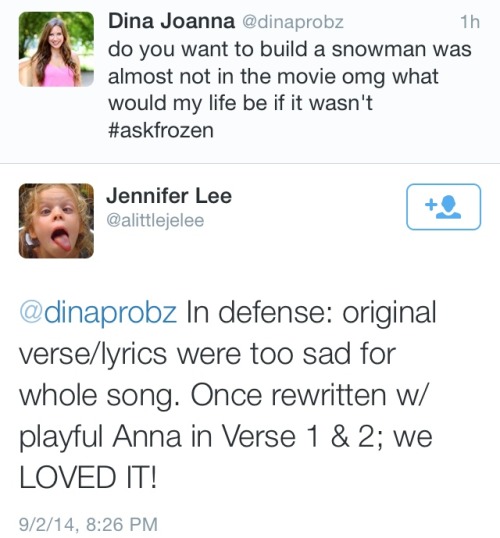Screen dimensions: 500x538
Task: Open Dina Joanna's profile picture
Action: 56,49
